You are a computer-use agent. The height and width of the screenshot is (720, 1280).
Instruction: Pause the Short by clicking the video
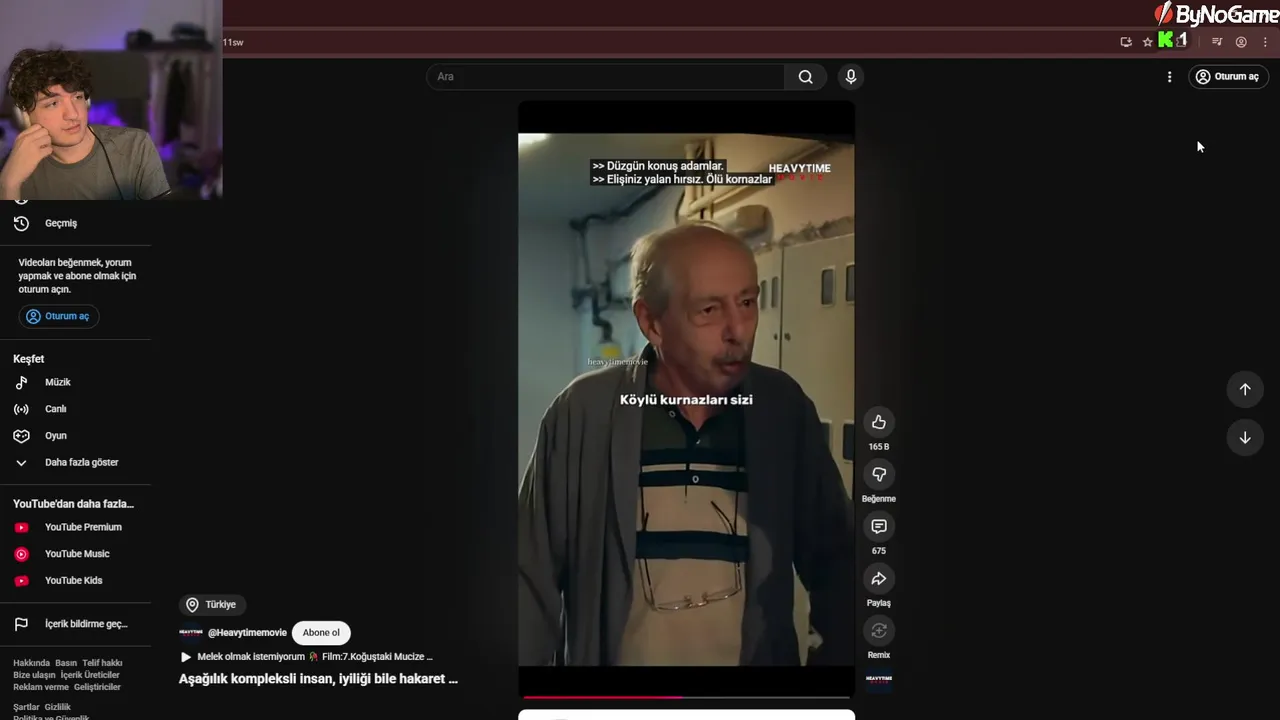pos(686,399)
